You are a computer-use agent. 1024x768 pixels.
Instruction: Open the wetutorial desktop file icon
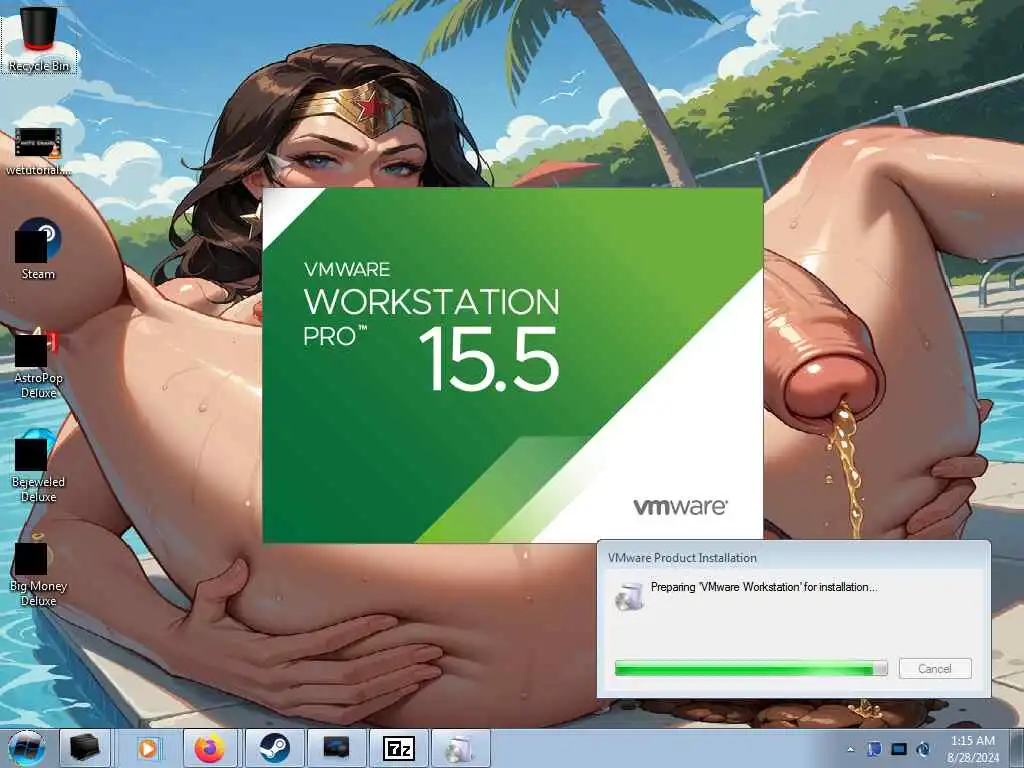coord(38,152)
